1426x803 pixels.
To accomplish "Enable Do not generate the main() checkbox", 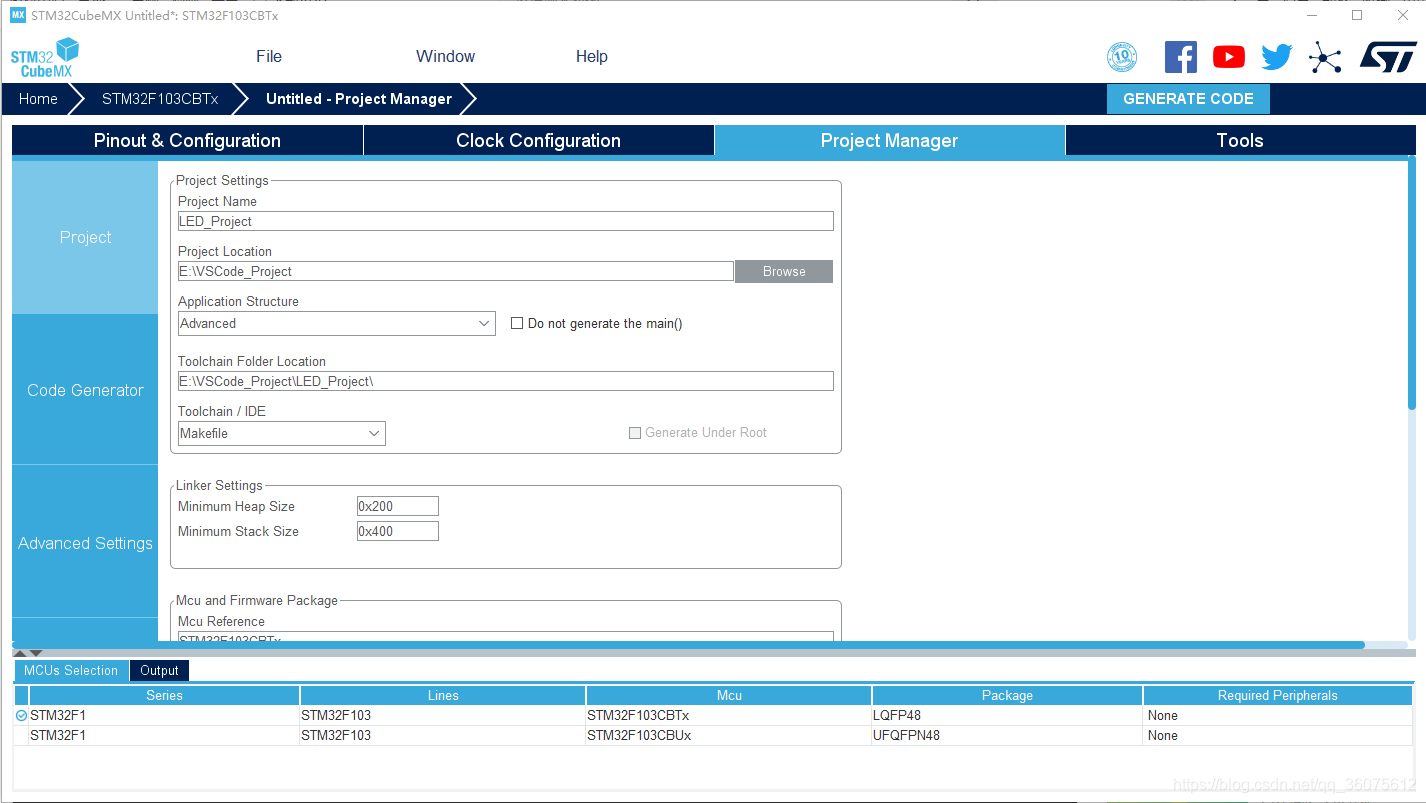I will [517, 323].
